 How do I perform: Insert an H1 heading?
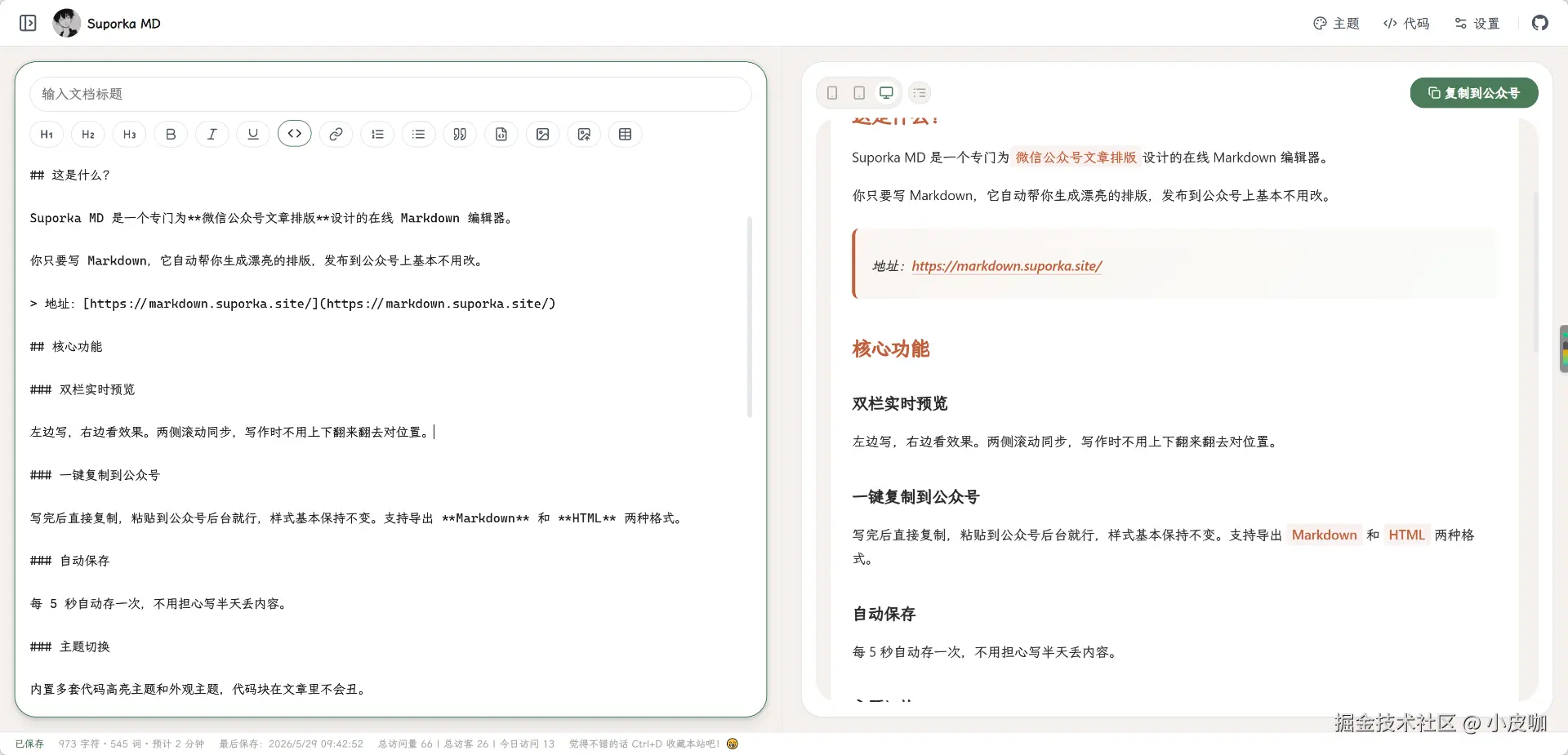point(47,134)
